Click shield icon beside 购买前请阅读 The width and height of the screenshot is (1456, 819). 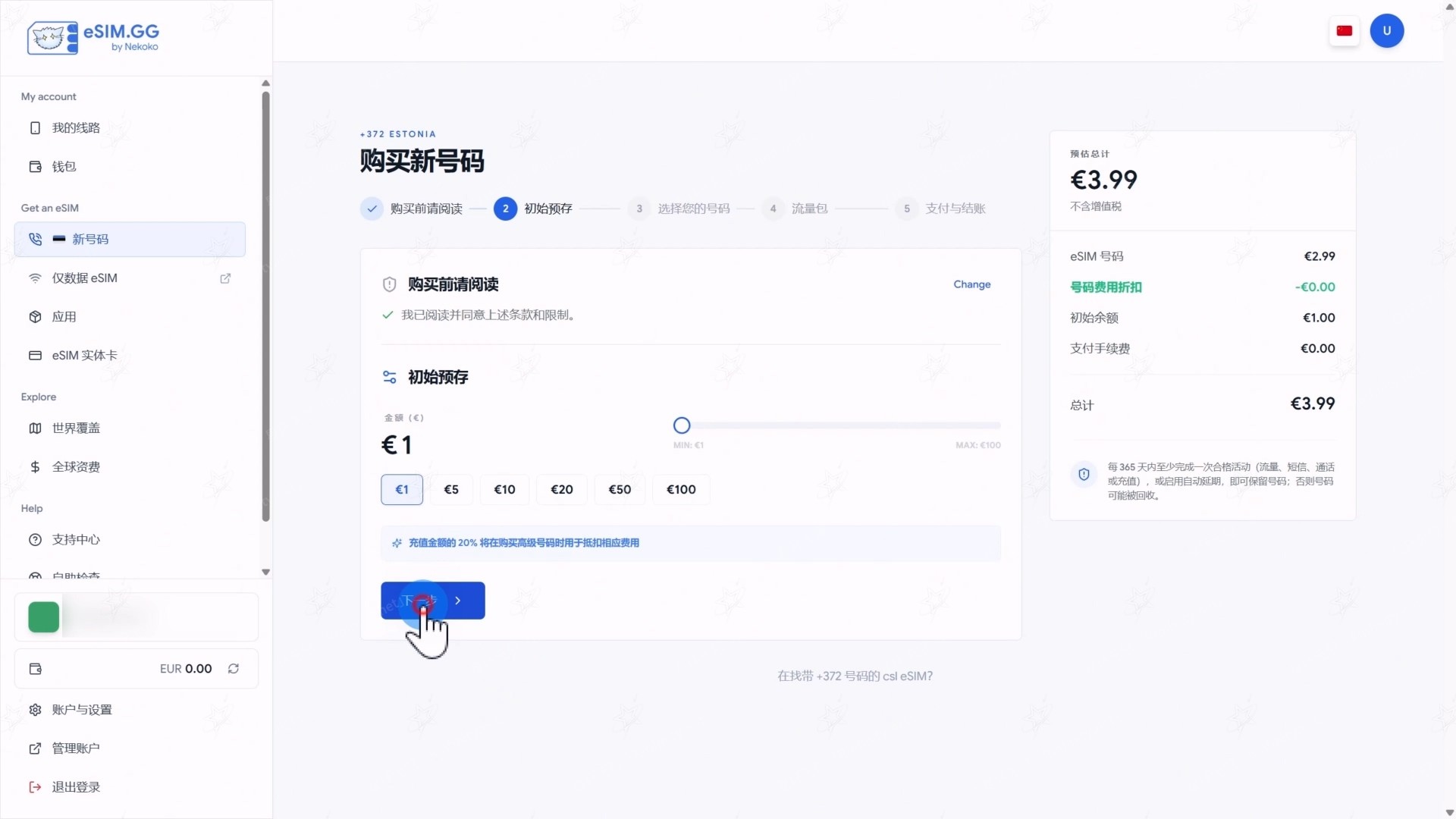(x=390, y=284)
